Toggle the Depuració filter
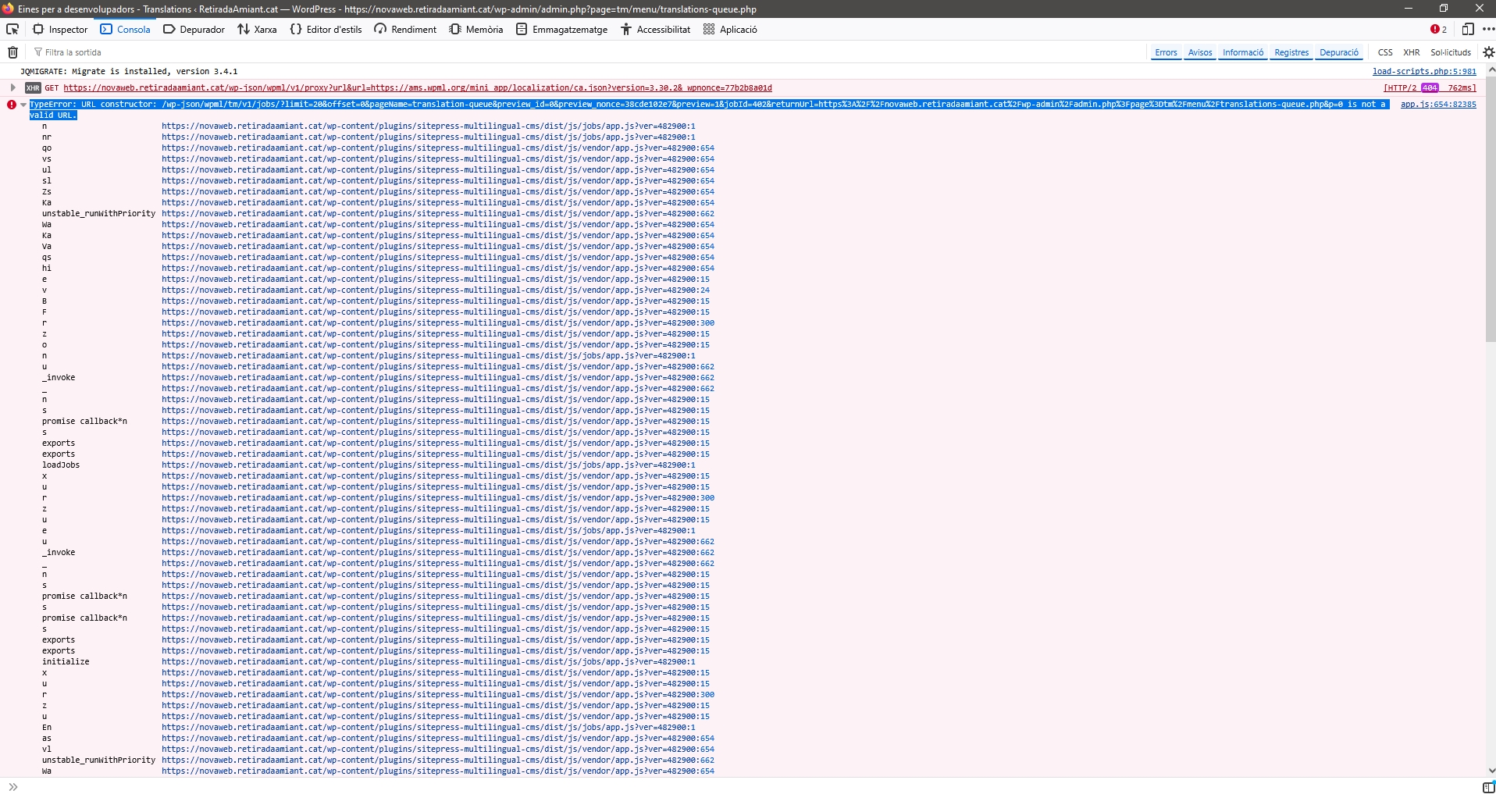1496x812 pixels. [x=1339, y=52]
